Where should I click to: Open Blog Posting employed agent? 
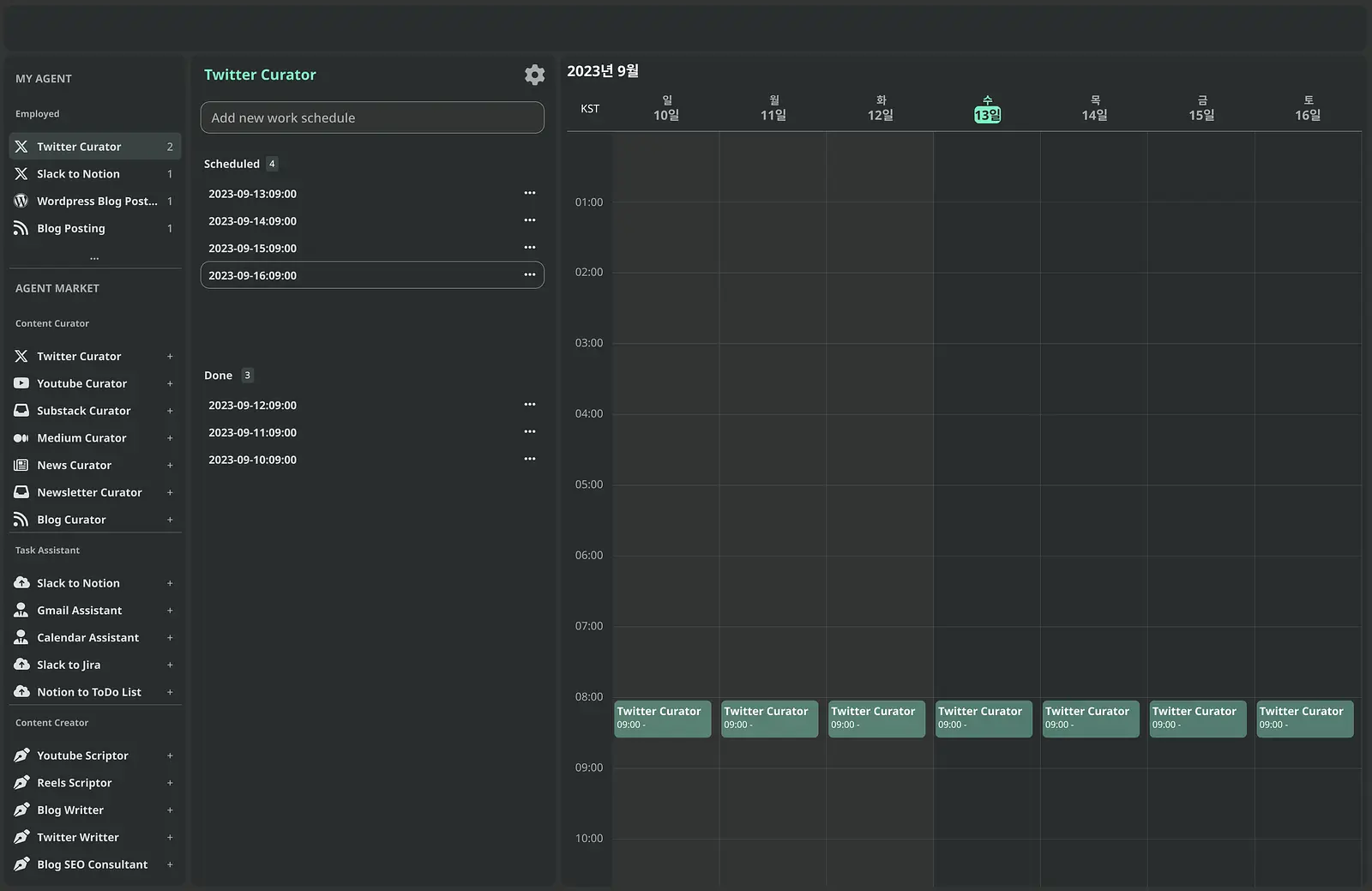coord(94,228)
